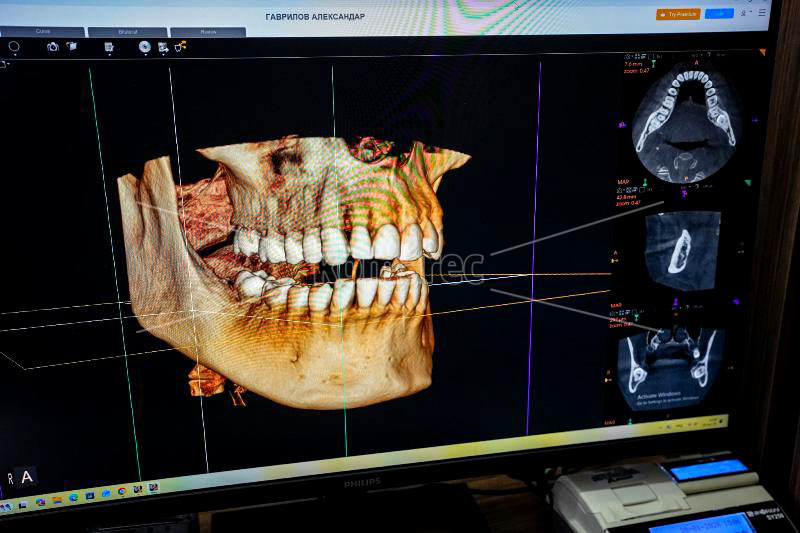This screenshot has height=533, width=800.
Task: Switch to the first tab labeled Curve
Action: coord(44,32)
